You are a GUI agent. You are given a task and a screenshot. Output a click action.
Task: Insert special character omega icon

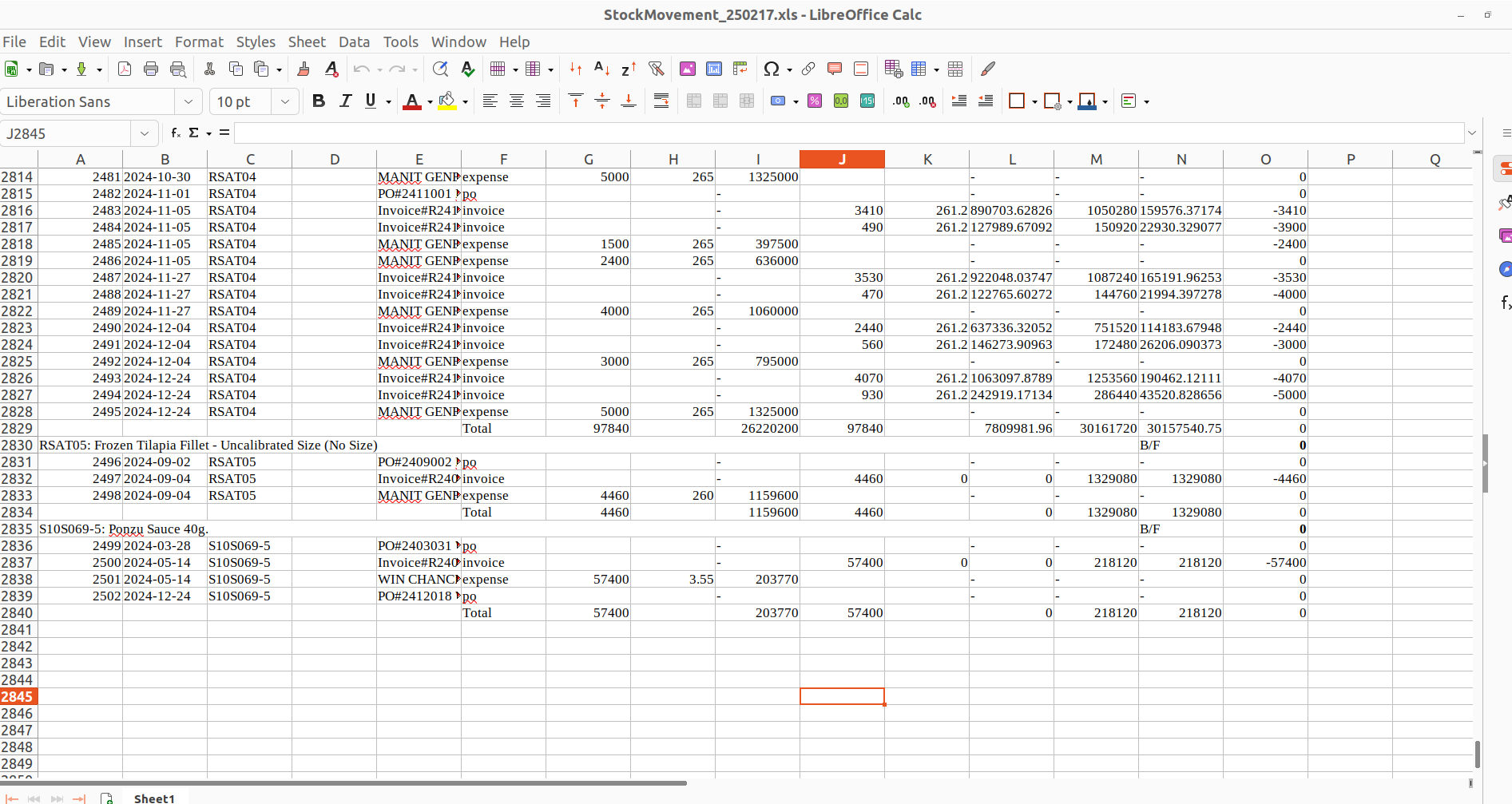click(x=771, y=69)
